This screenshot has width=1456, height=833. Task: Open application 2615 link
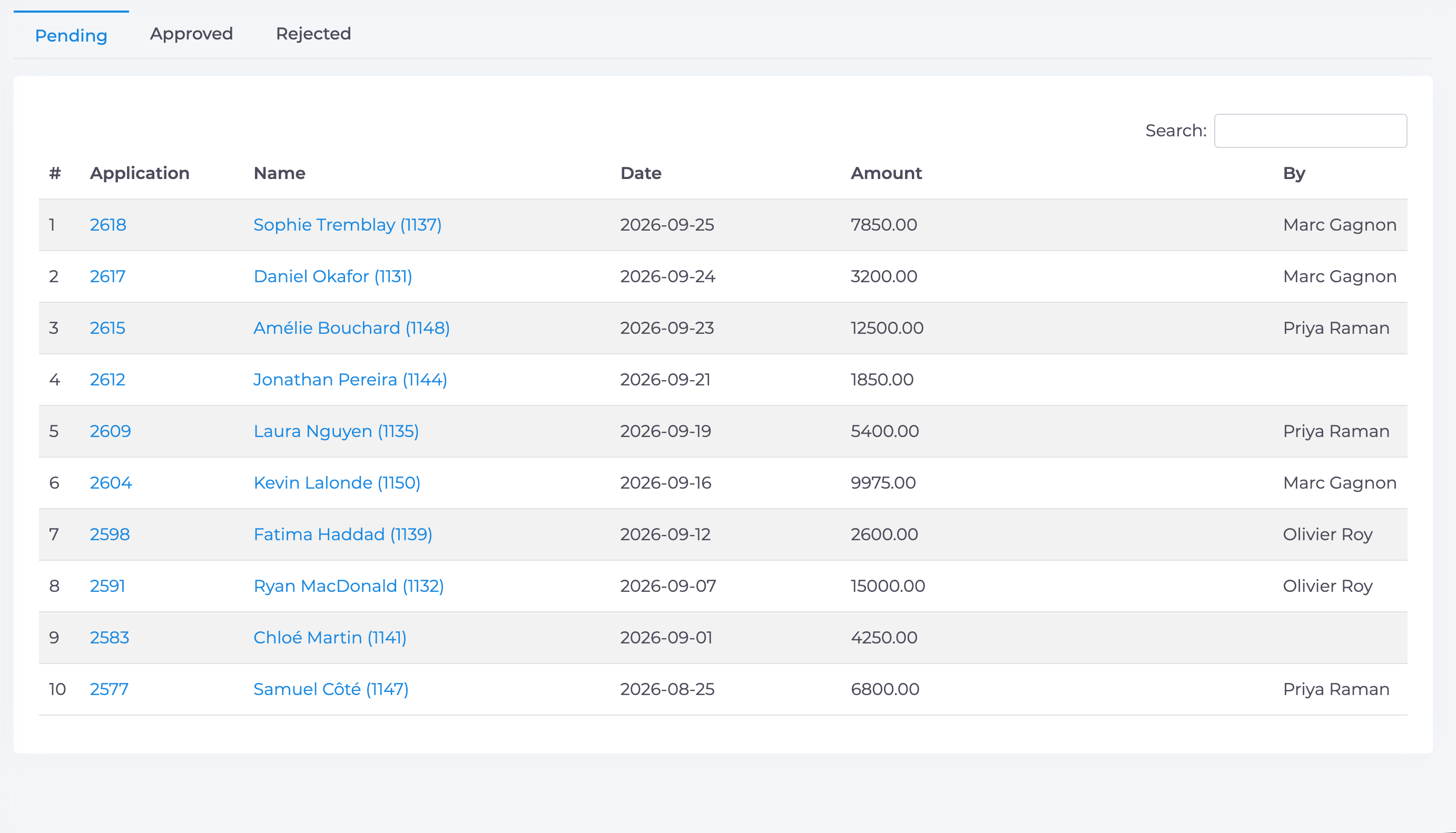click(107, 329)
